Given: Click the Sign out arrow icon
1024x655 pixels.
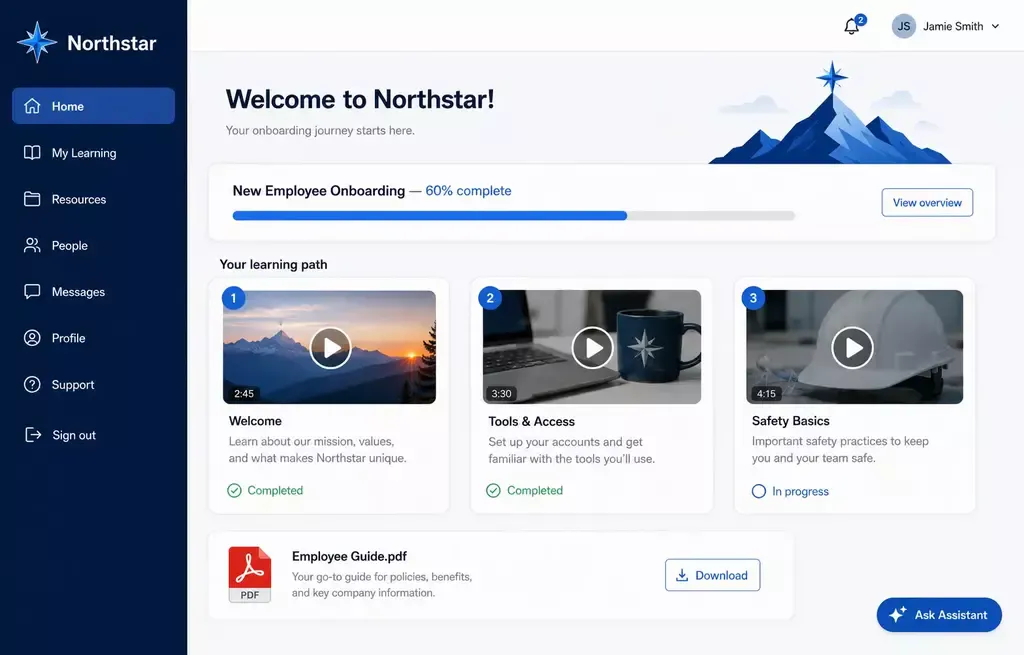Looking at the screenshot, I should [33, 434].
